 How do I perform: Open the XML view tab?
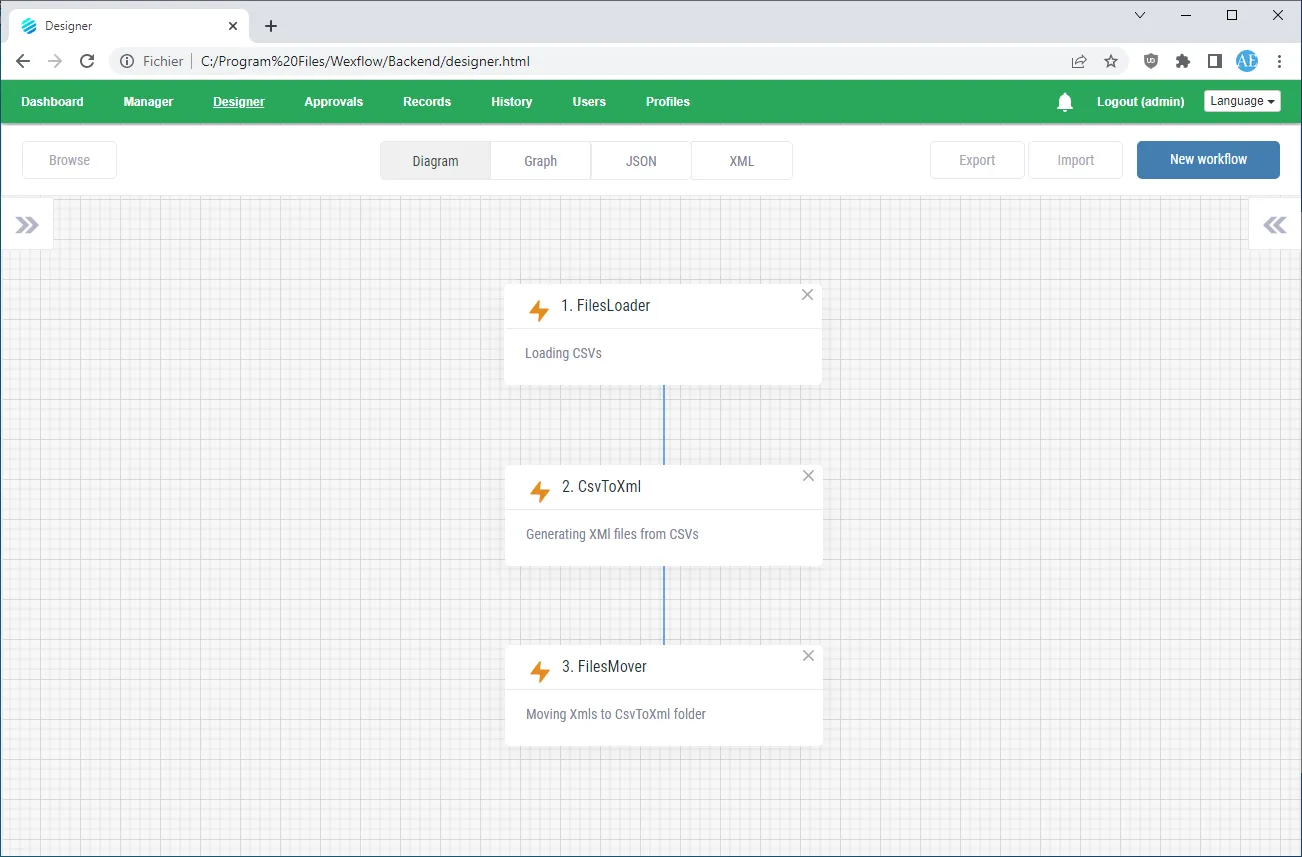(x=741, y=161)
